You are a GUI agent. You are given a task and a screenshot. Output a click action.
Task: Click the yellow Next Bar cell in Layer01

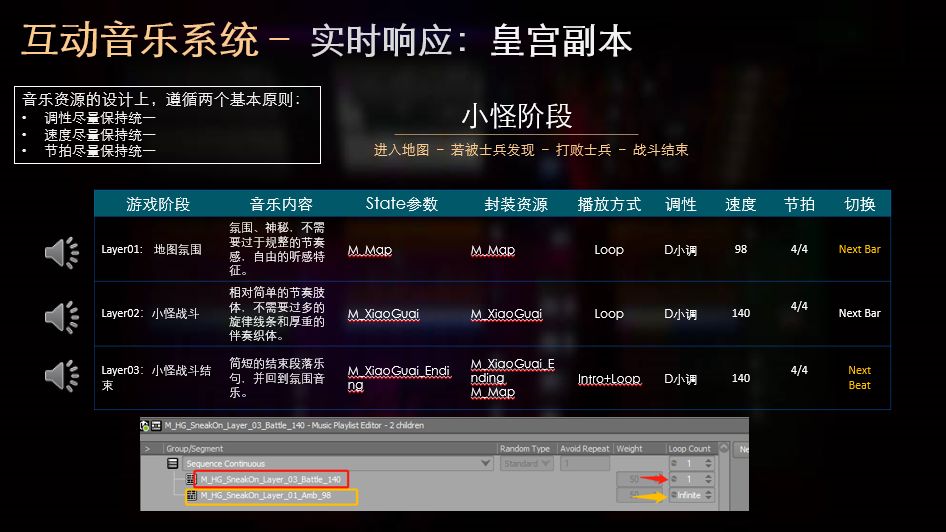859,249
